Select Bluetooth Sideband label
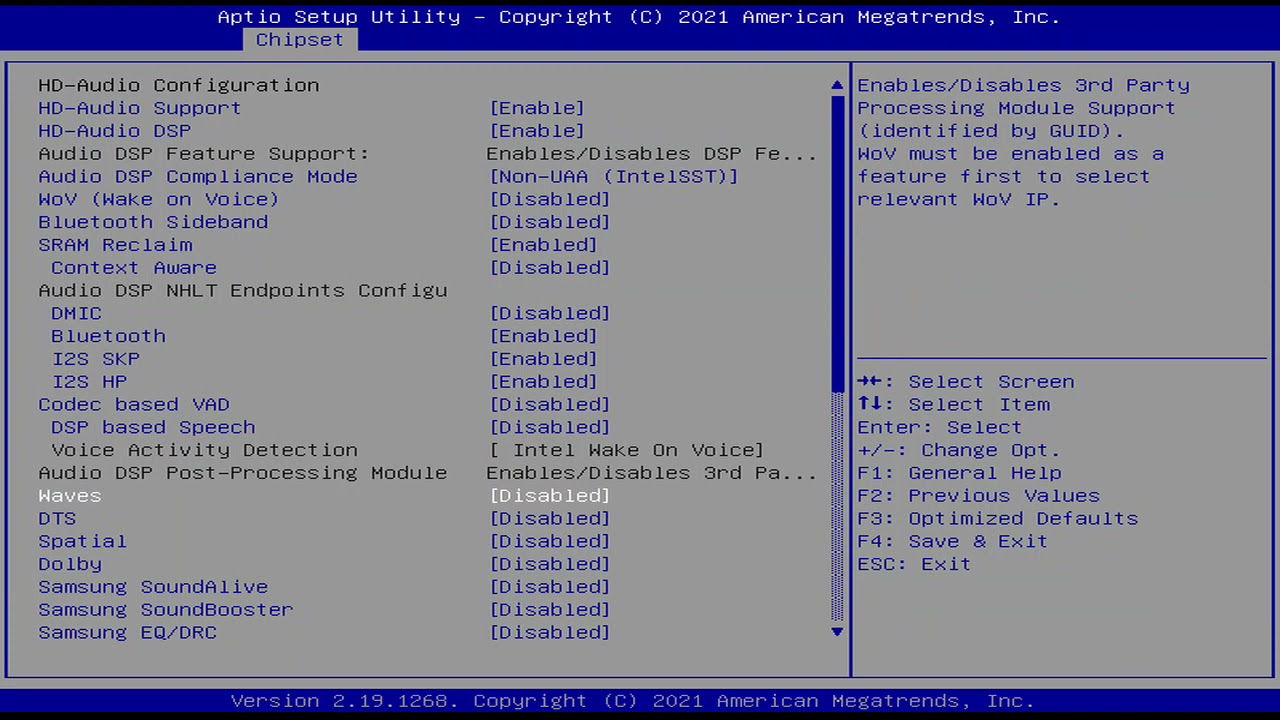Screen dimensions: 1280x720 pyautogui.click(x=153, y=222)
